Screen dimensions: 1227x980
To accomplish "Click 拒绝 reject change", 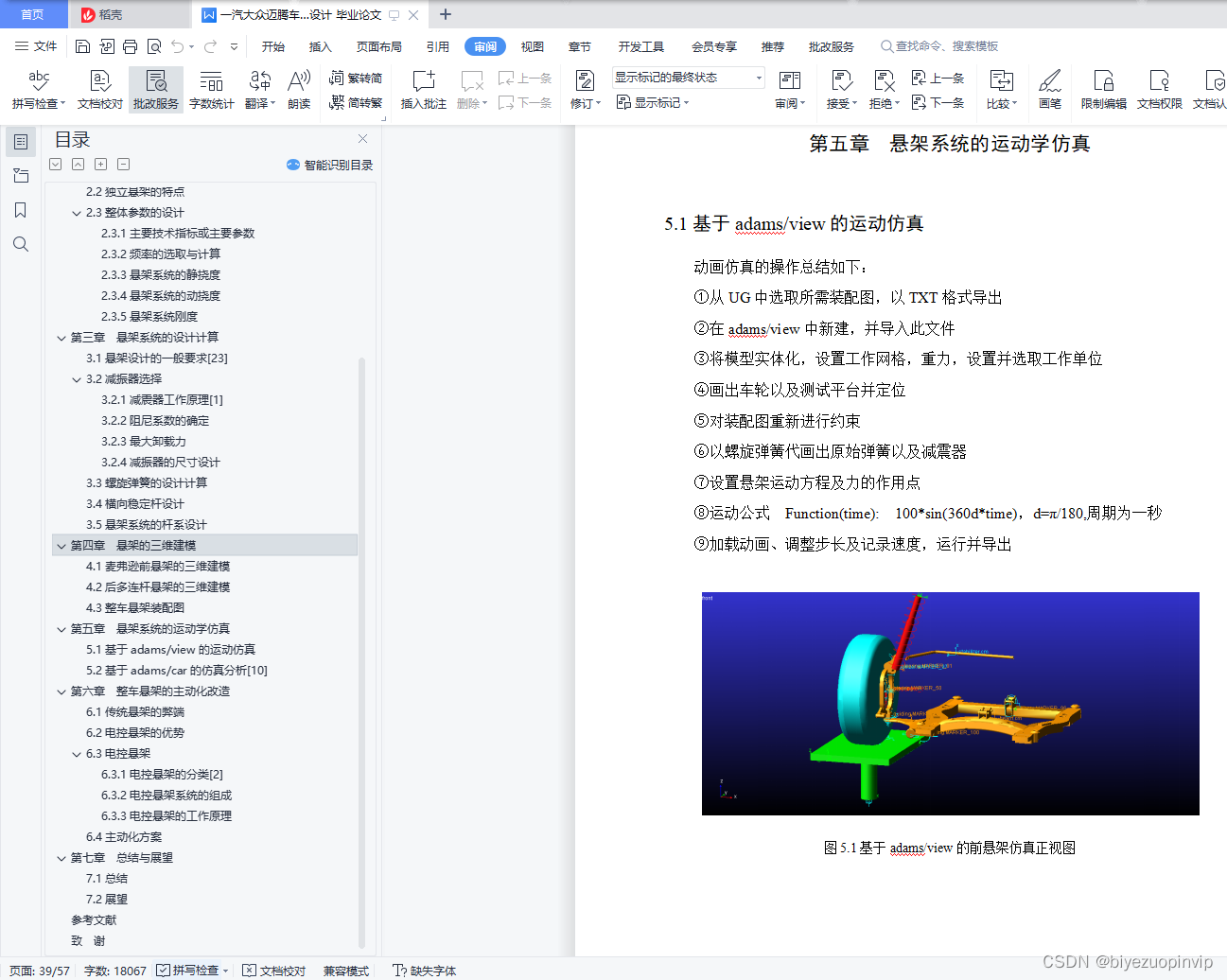I will 884,90.
